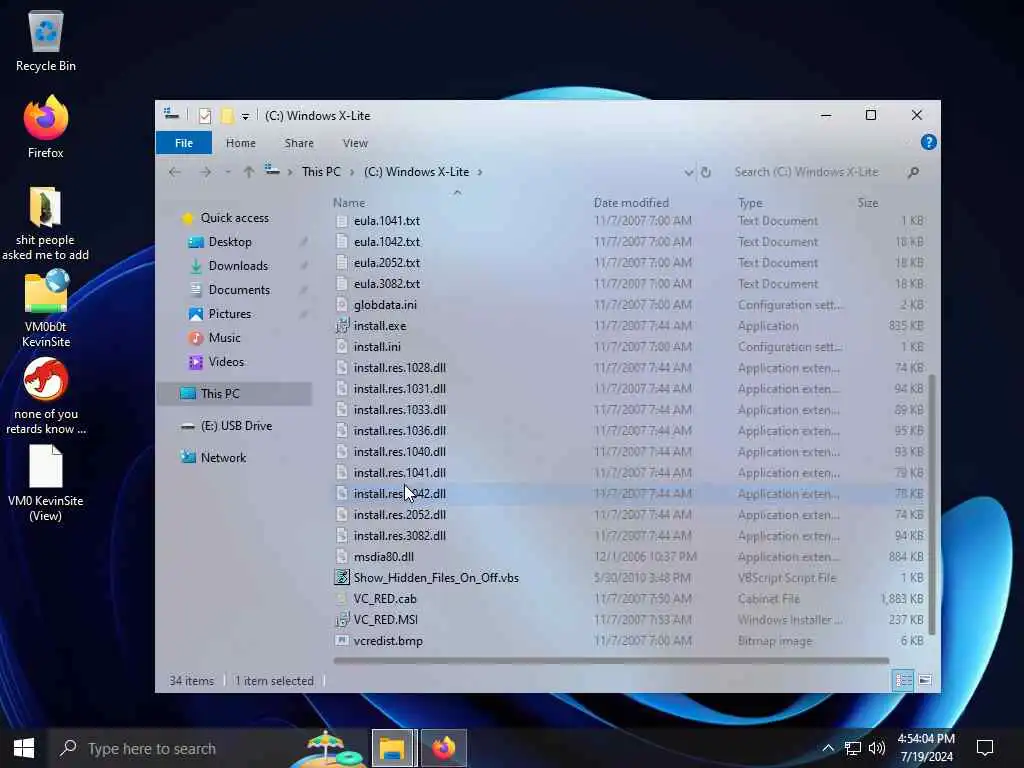Image resolution: width=1024 pixels, height=768 pixels.
Task: Open the File ribbon tab
Action: 184,143
